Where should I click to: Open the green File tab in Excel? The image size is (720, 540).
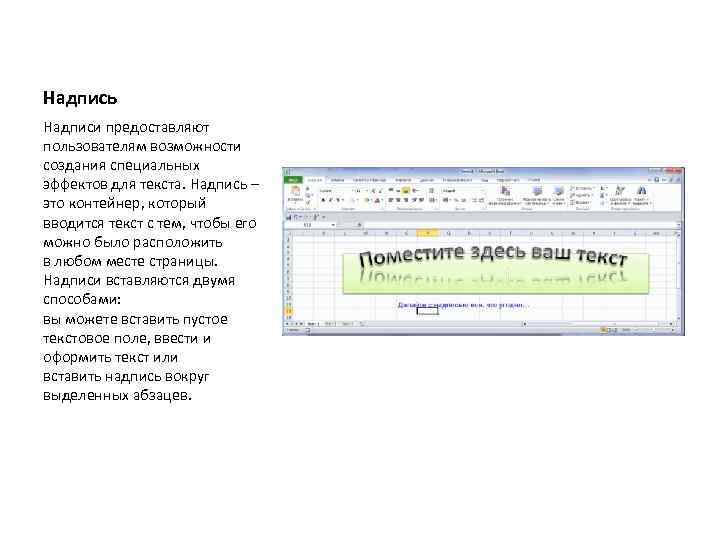(293, 180)
